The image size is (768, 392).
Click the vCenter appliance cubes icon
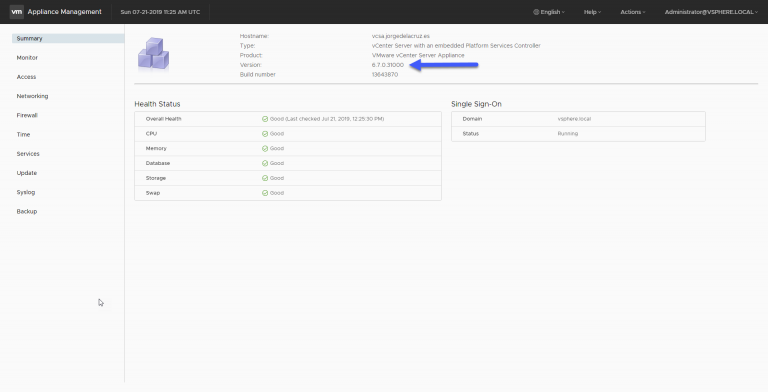pyautogui.click(x=153, y=53)
